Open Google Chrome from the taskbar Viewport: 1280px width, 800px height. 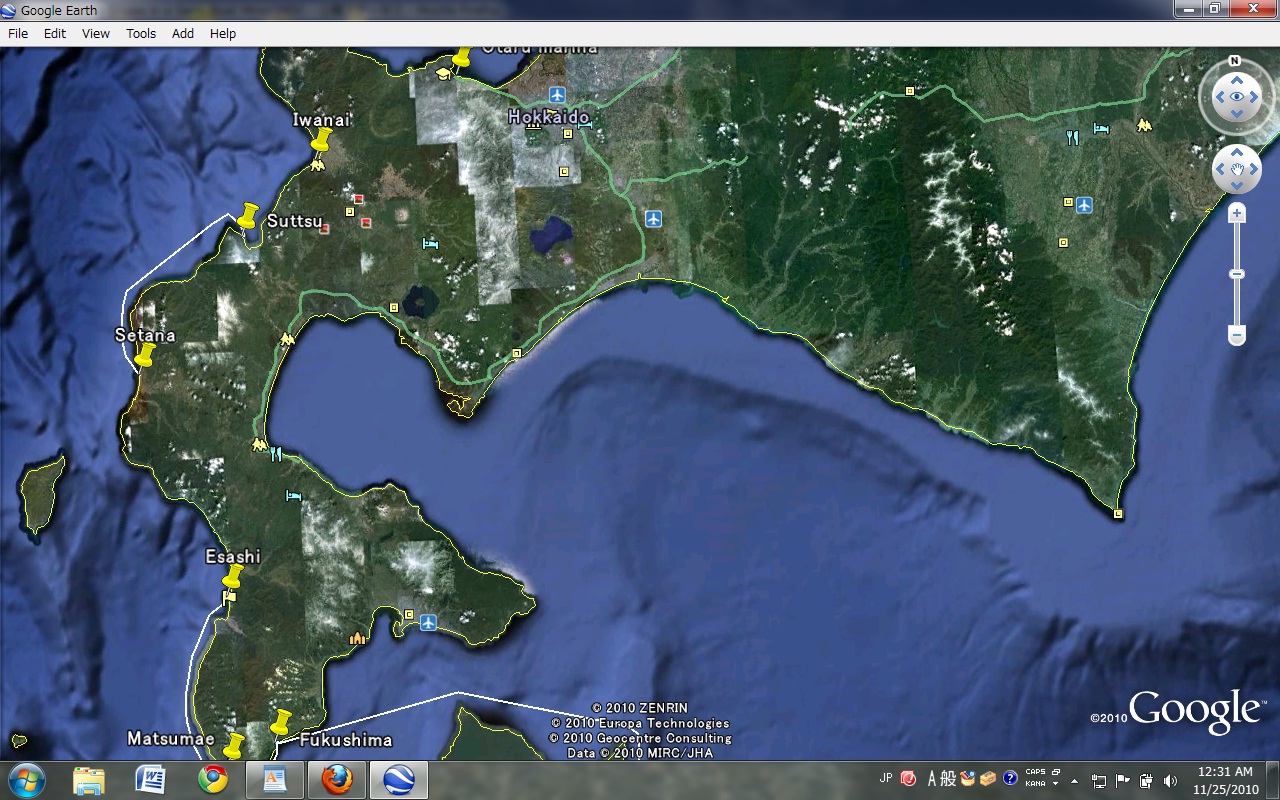pyautogui.click(x=213, y=779)
